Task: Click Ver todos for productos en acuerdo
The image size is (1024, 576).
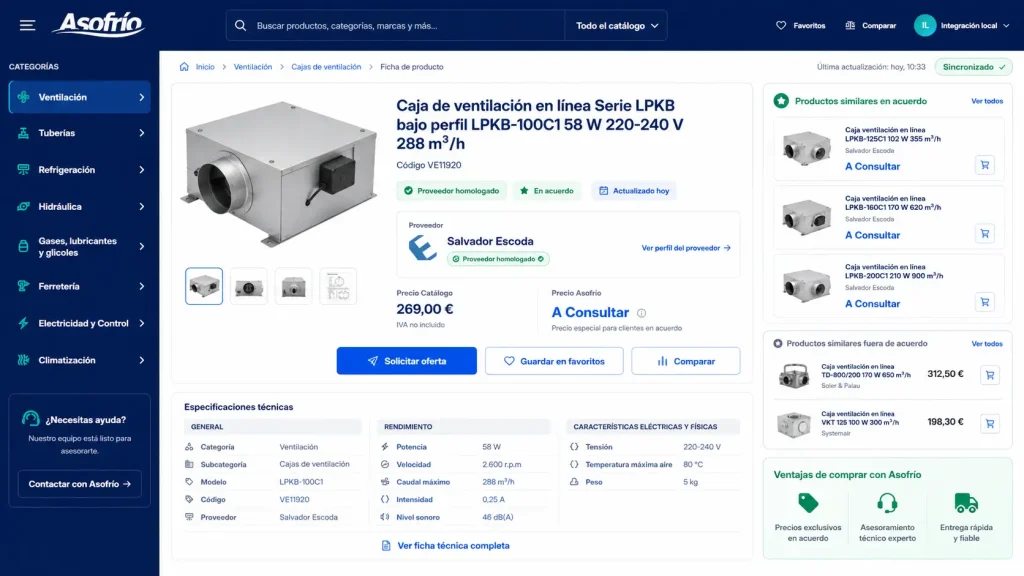Action: [x=987, y=101]
